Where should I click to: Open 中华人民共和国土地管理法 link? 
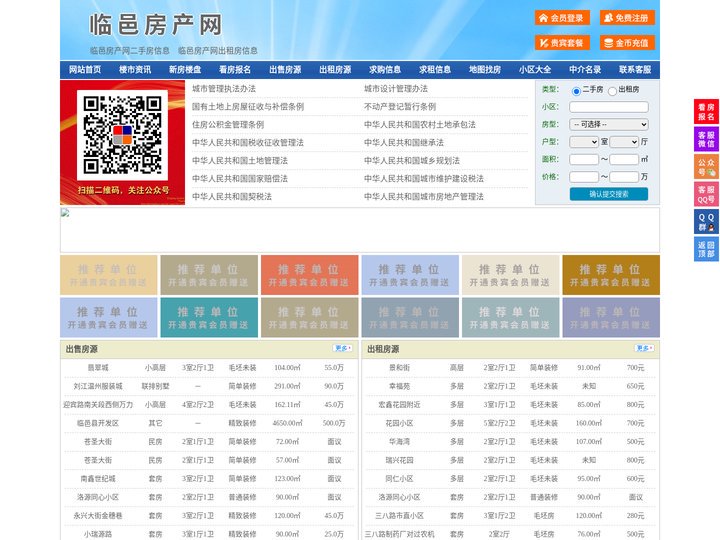click(240, 160)
